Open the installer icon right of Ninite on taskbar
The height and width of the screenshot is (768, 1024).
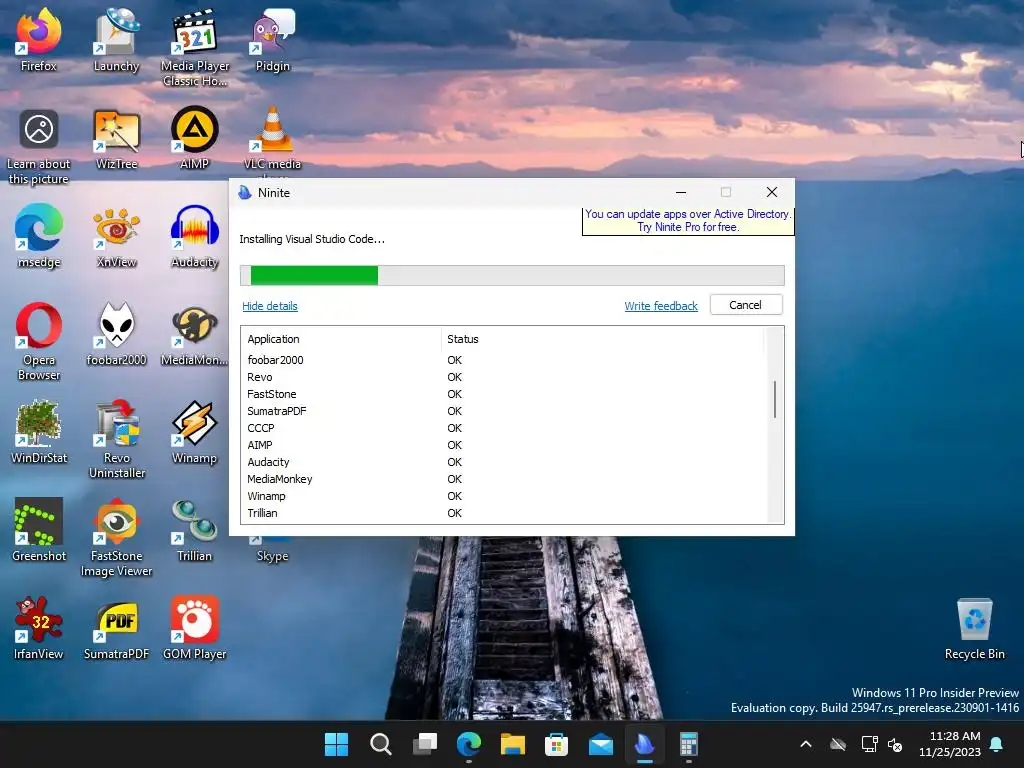coord(688,744)
